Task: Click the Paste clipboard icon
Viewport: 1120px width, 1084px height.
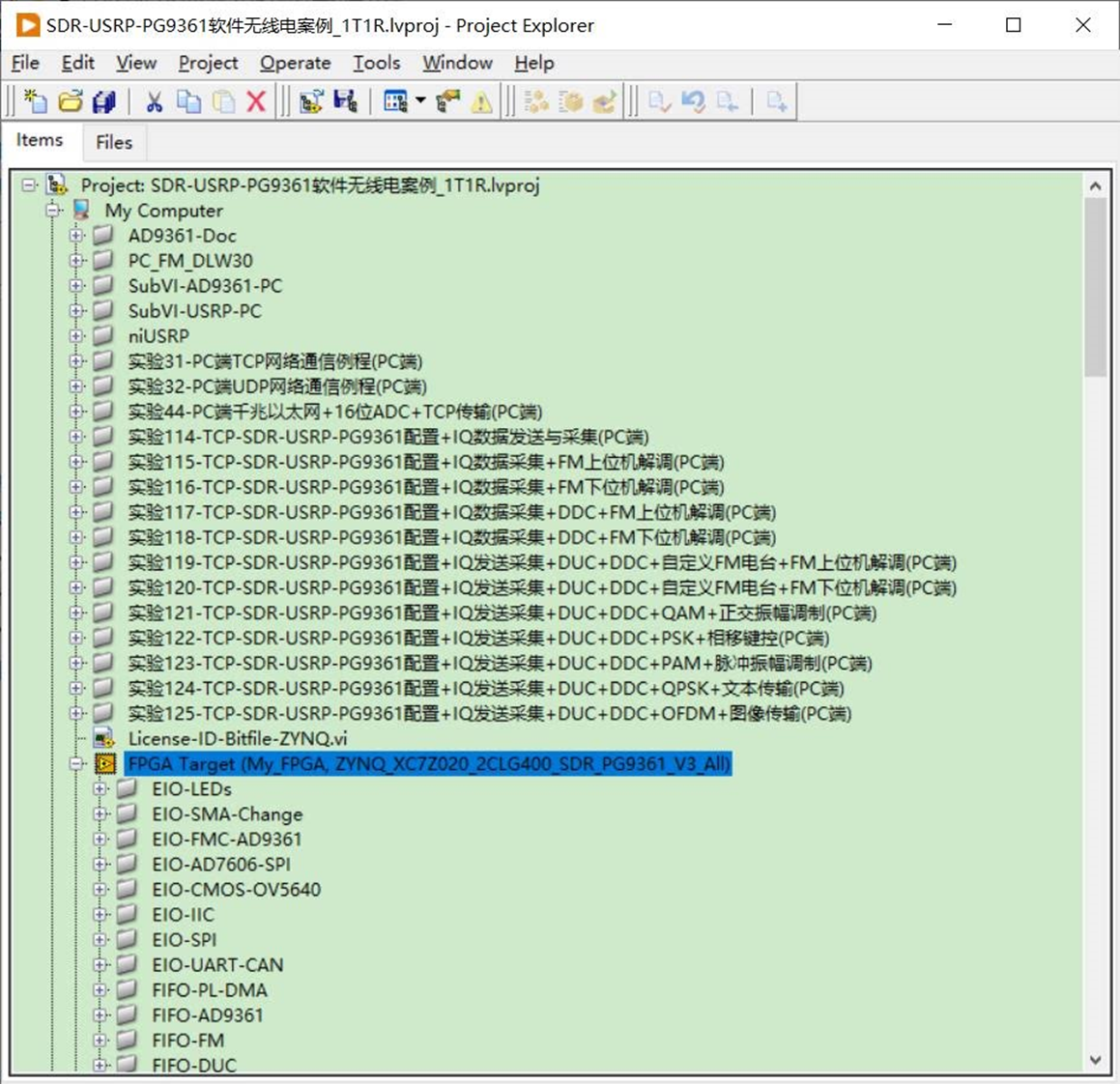Action: pos(223,100)
